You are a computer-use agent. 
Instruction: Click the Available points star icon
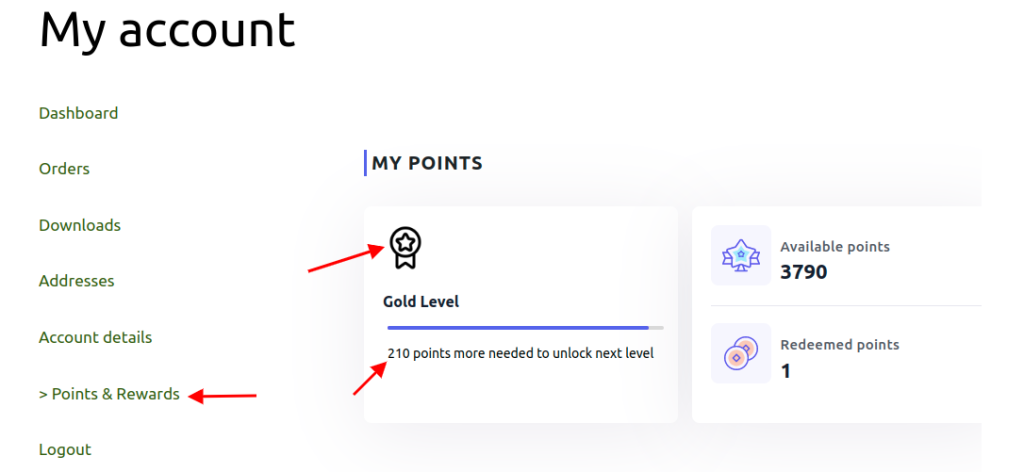[x=741, y=255]
